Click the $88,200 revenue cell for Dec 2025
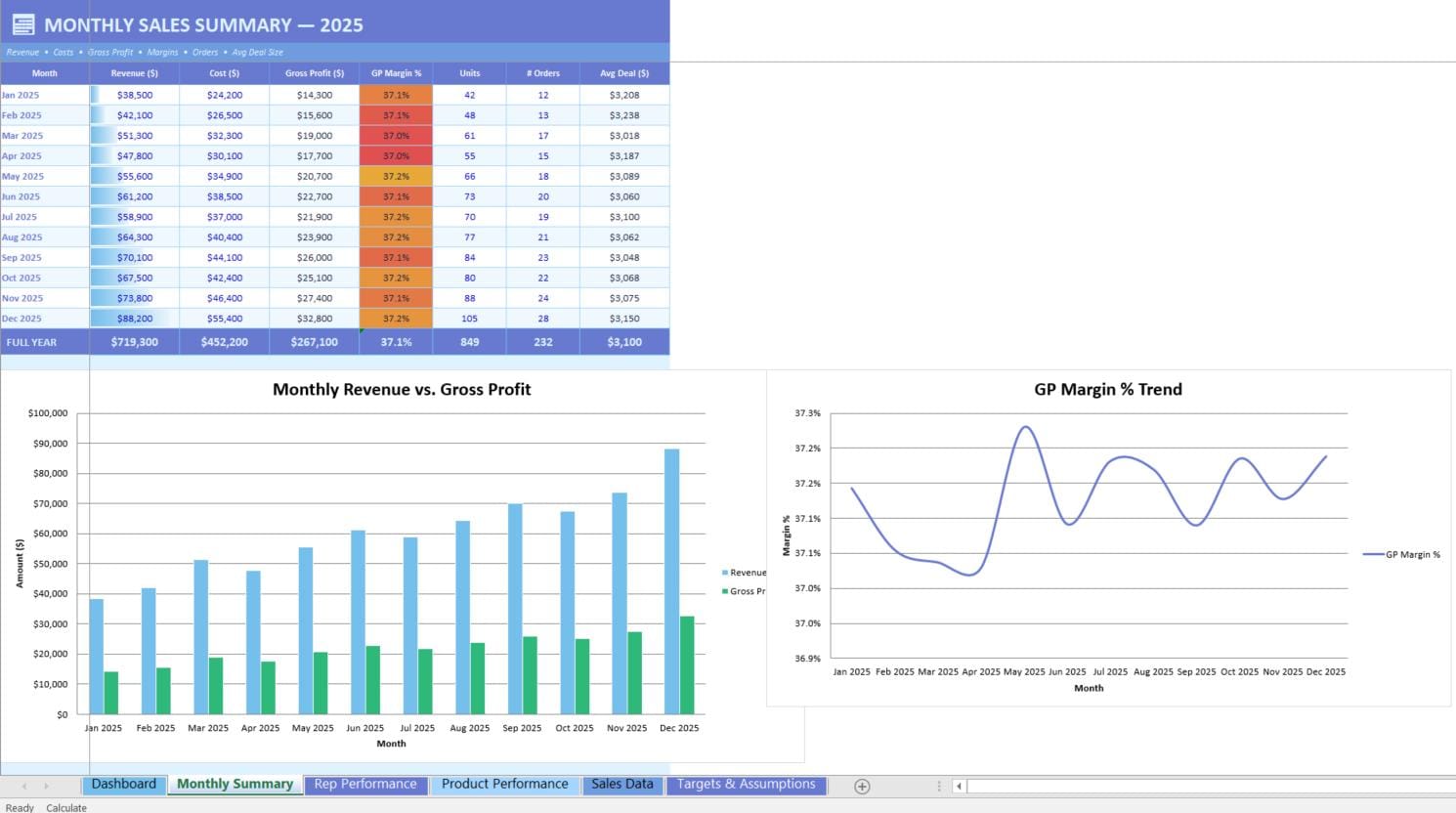The image size is (1456, 813). pyautogui.click(x=135, y=319)
